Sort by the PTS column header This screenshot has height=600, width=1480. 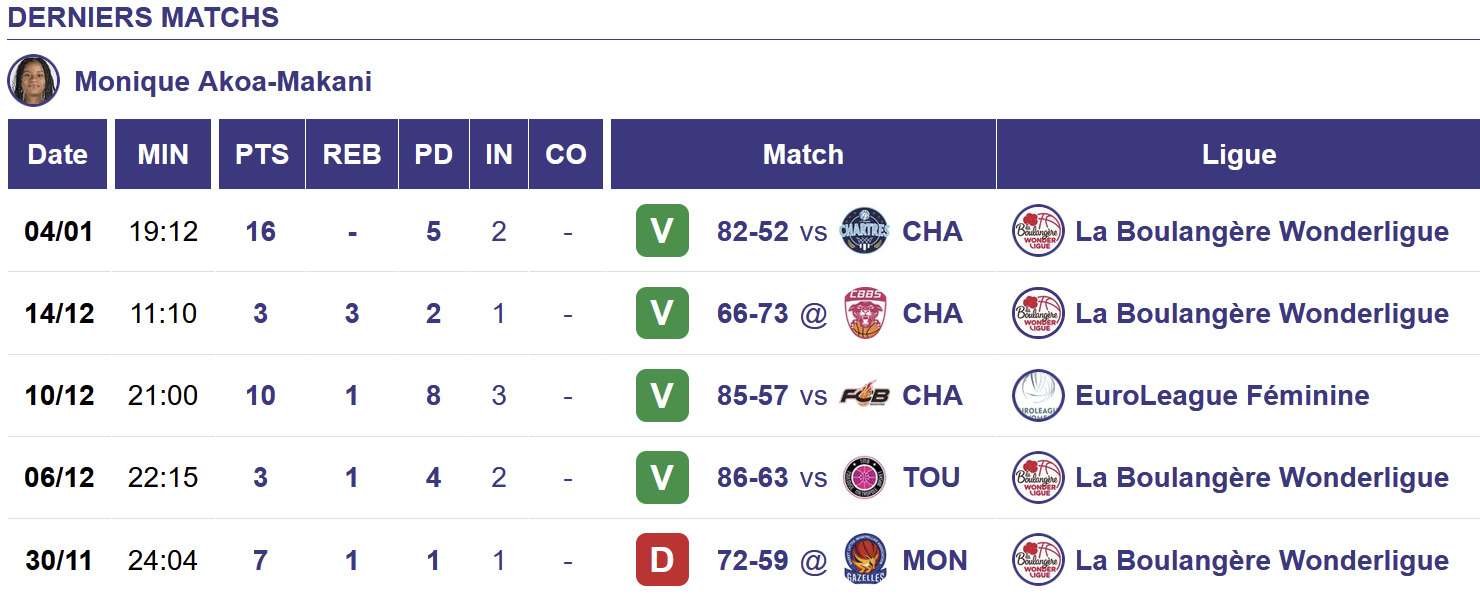[261, 154]
